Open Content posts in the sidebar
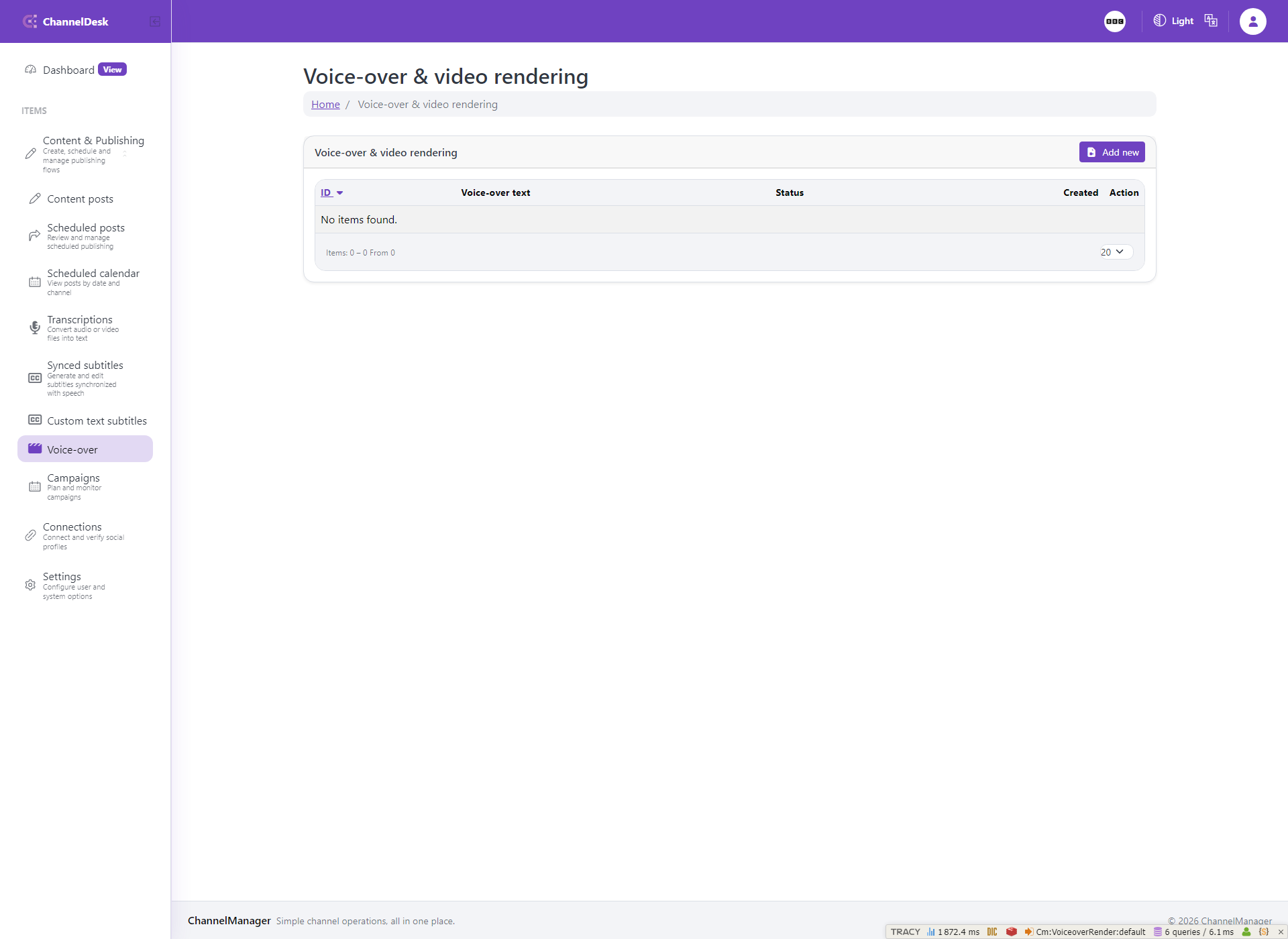Image resolution: width=1288 pixels, height=939 pixels. point(85,199)
